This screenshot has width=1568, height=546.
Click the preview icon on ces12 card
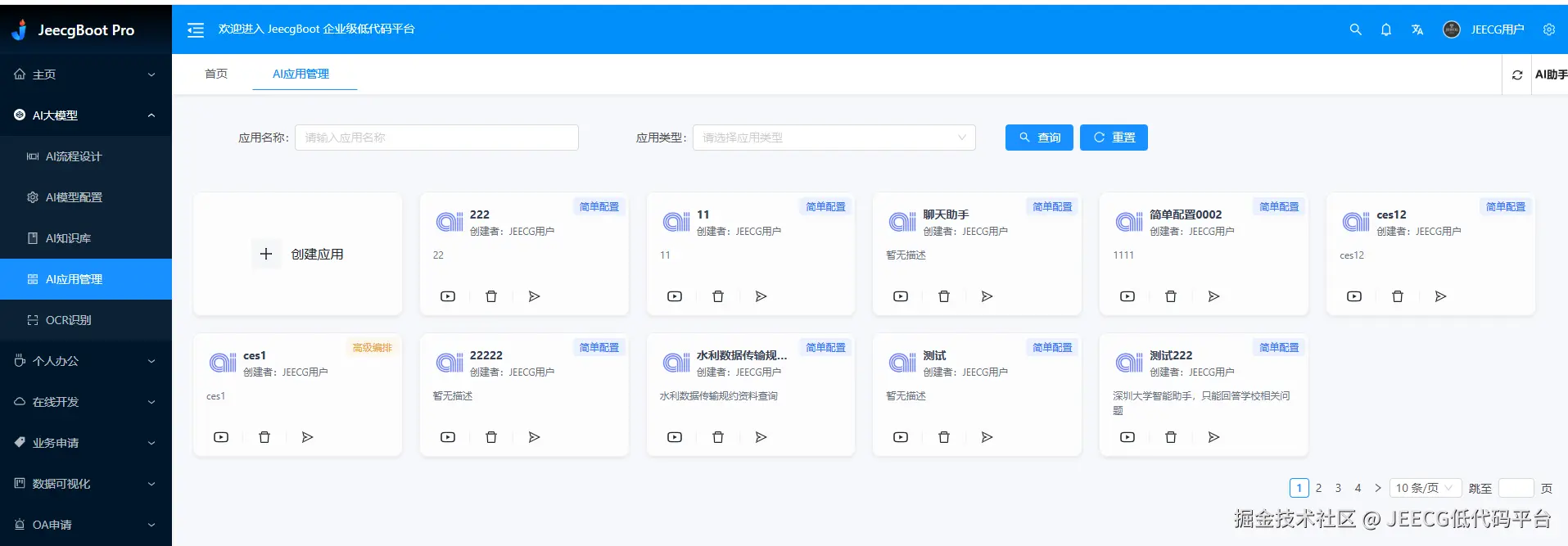(1354, 296)
